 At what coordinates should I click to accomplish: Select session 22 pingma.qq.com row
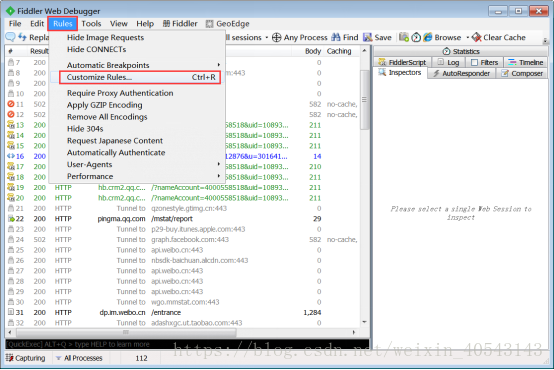183,219
